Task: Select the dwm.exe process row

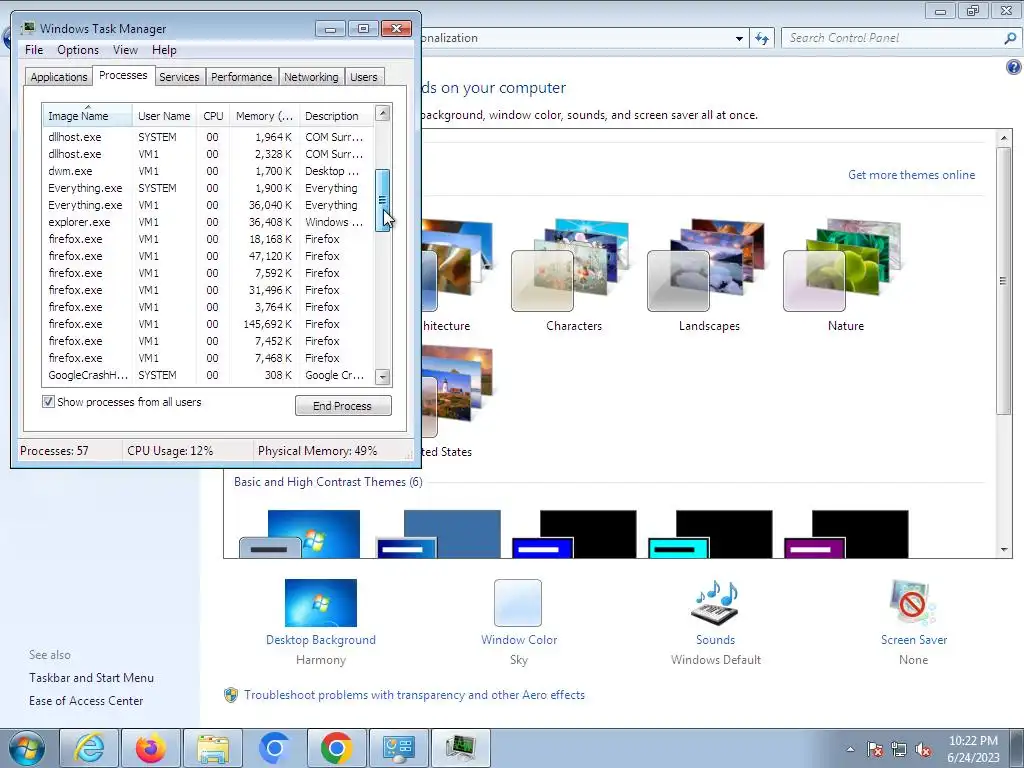Action: click(208, 171)
